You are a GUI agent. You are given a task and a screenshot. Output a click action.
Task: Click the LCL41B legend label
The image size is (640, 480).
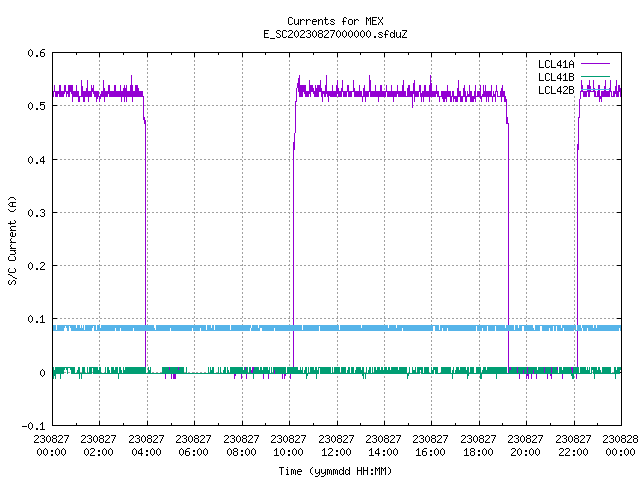(556, 77)
